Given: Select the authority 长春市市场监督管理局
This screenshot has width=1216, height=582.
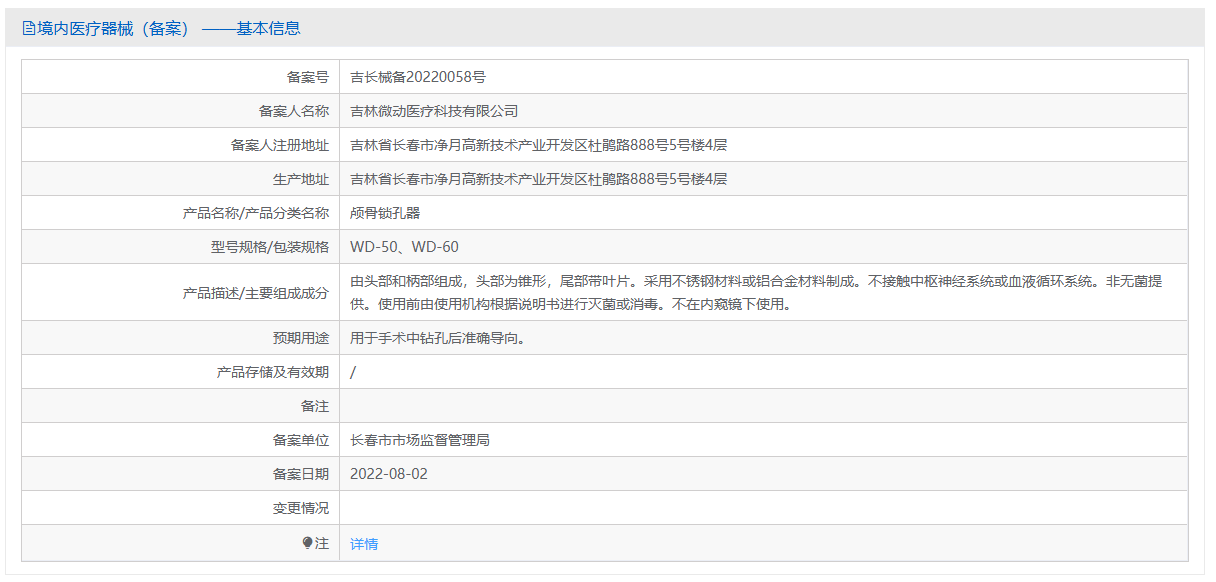Looking at the screenshot, I should pyautogui.click(x=420, y=440).
